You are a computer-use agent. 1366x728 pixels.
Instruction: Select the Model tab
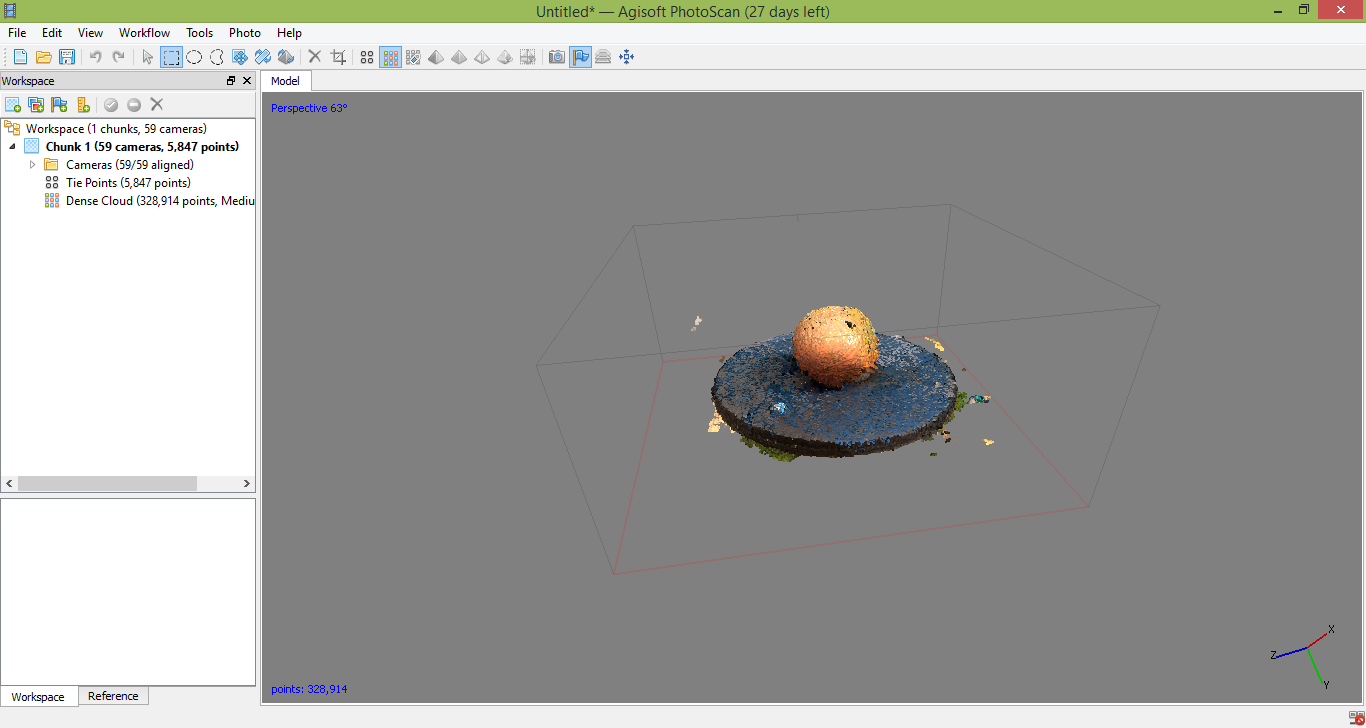coord(285,81)
